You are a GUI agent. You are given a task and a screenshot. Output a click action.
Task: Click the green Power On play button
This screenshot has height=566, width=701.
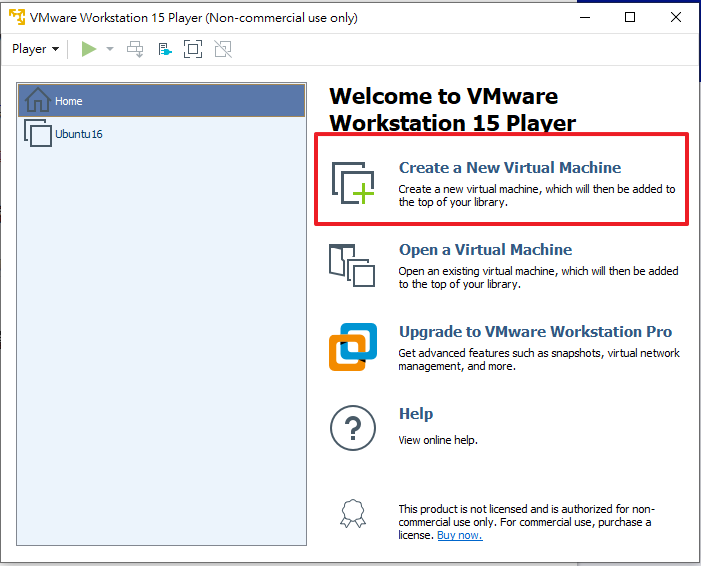tap(89, 49)
